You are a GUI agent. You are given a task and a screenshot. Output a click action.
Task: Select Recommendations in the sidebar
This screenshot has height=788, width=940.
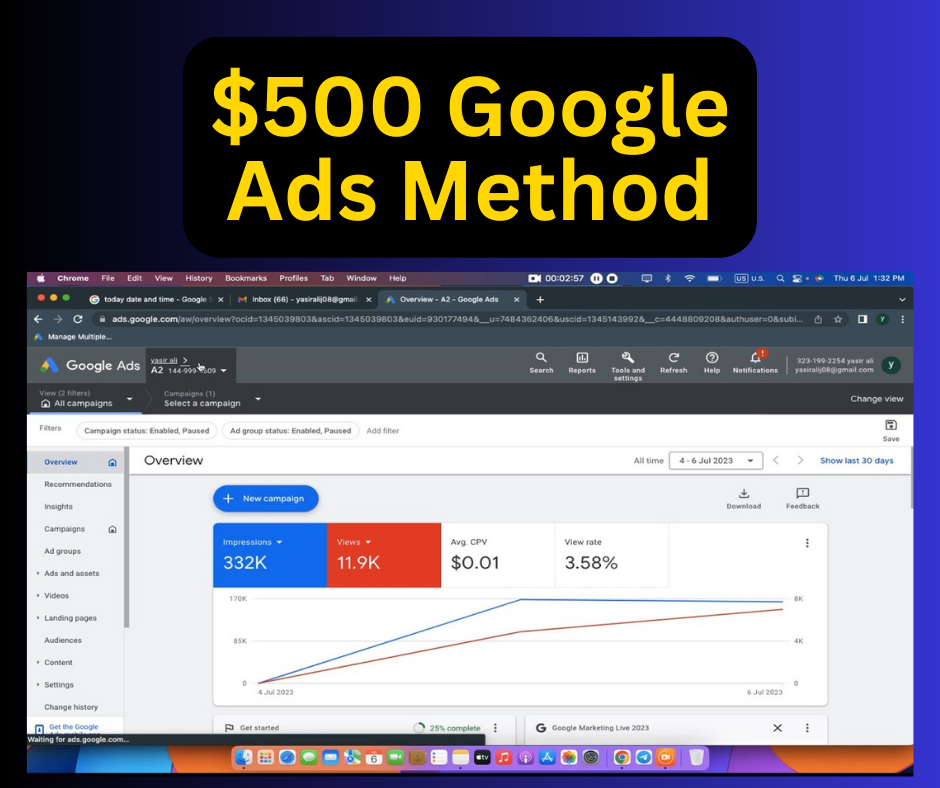pos(78,484)
